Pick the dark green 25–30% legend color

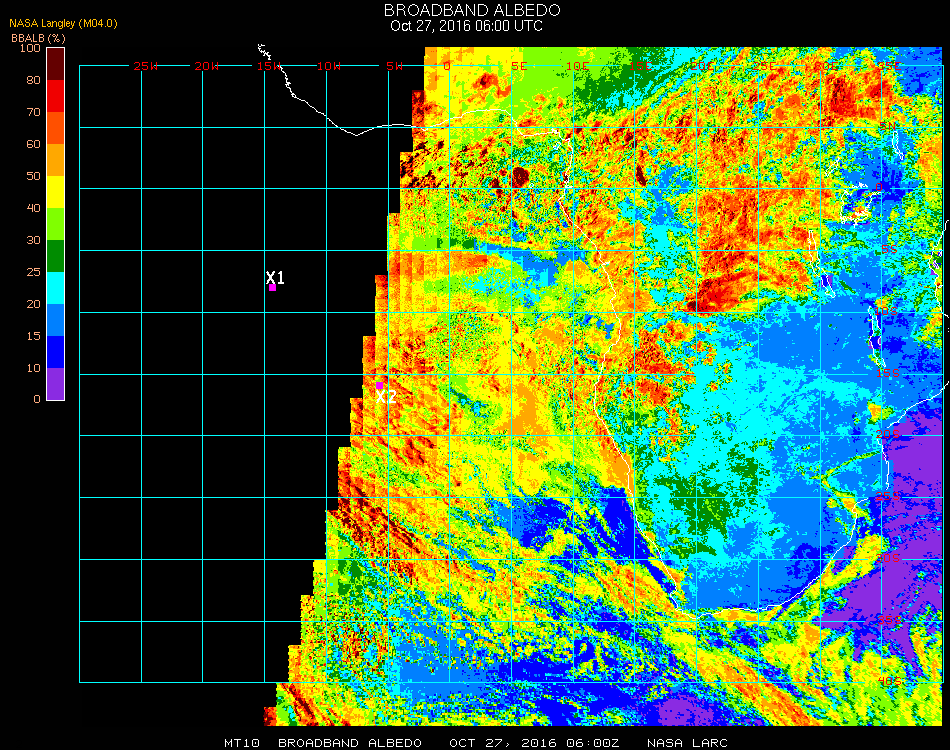[56, 256]
